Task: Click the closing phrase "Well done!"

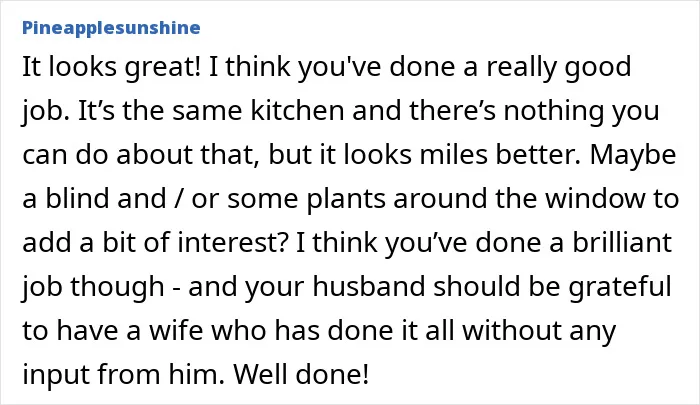Action: (301, 374)
